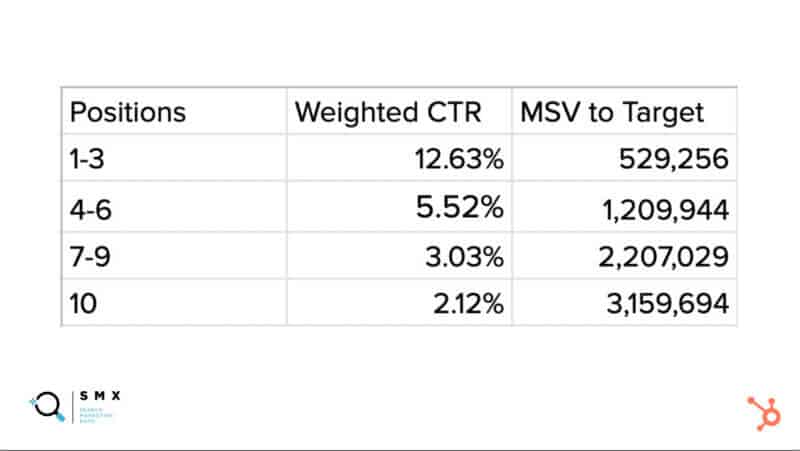Click the SMX logo text
800x451 pixels.
coord(100,396)
